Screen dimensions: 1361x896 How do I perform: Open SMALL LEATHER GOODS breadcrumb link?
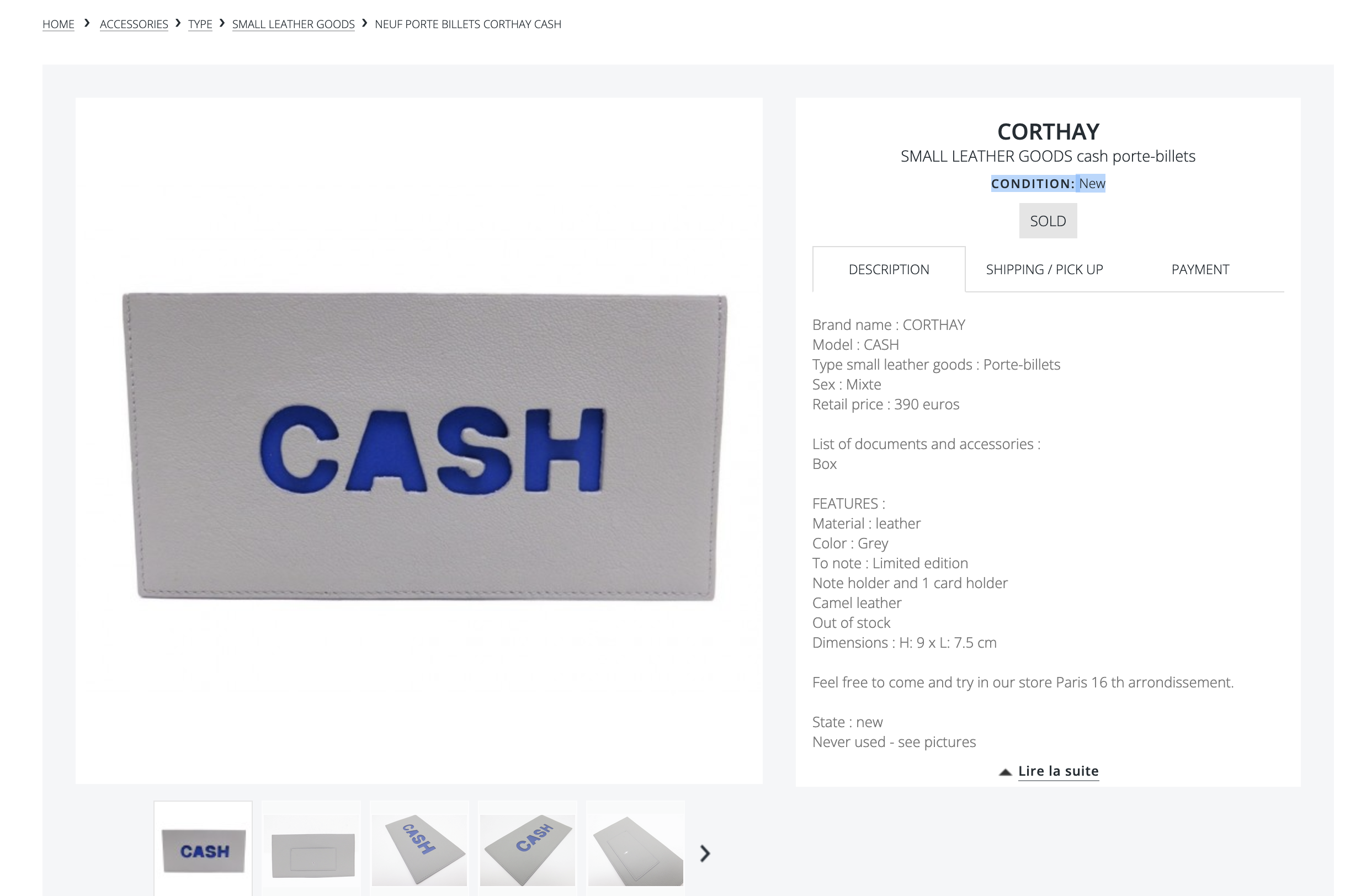[x=294, y=24]
